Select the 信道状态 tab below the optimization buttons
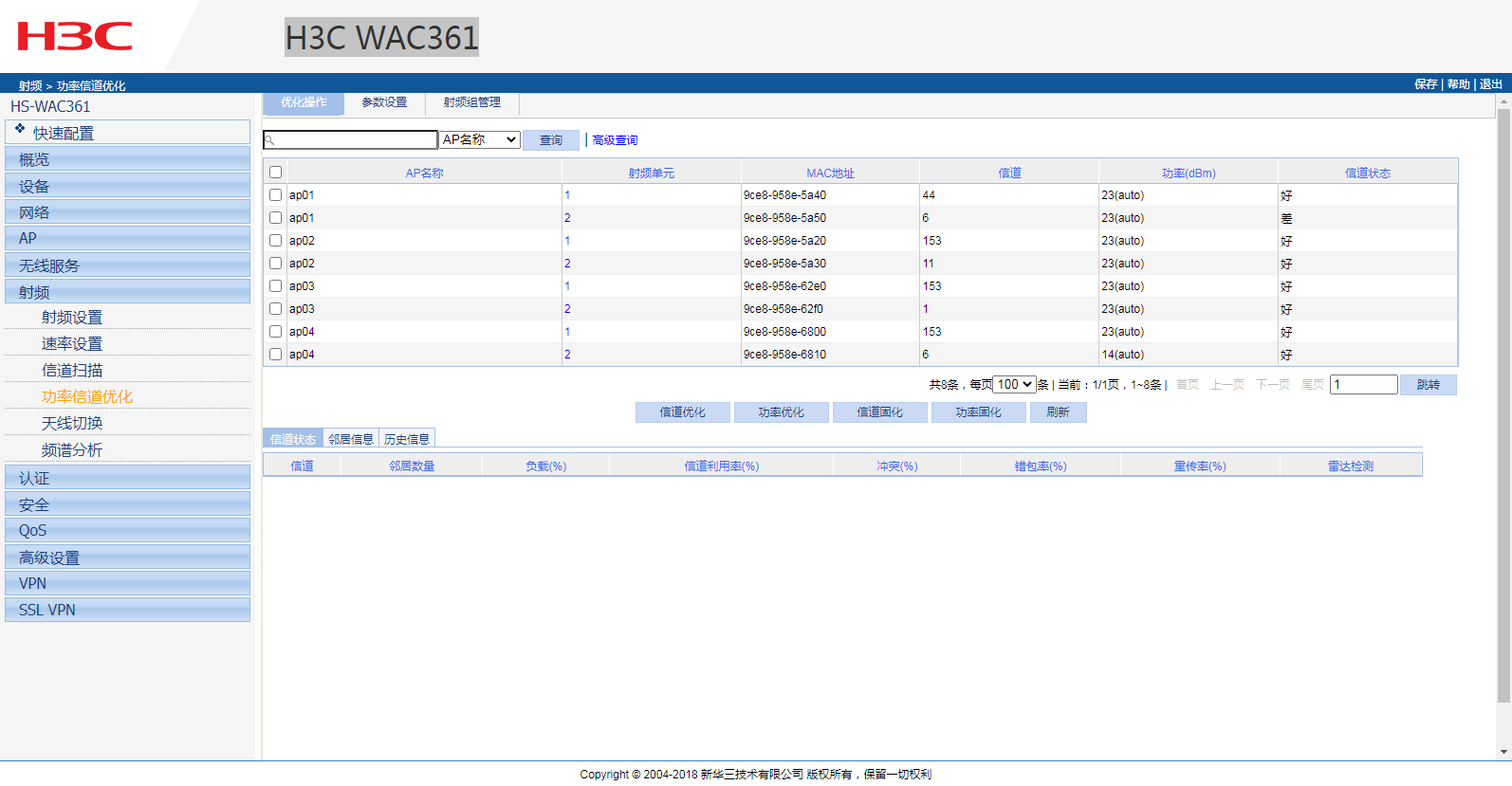Screen dimensions: 1512x786 pos(292,439)
